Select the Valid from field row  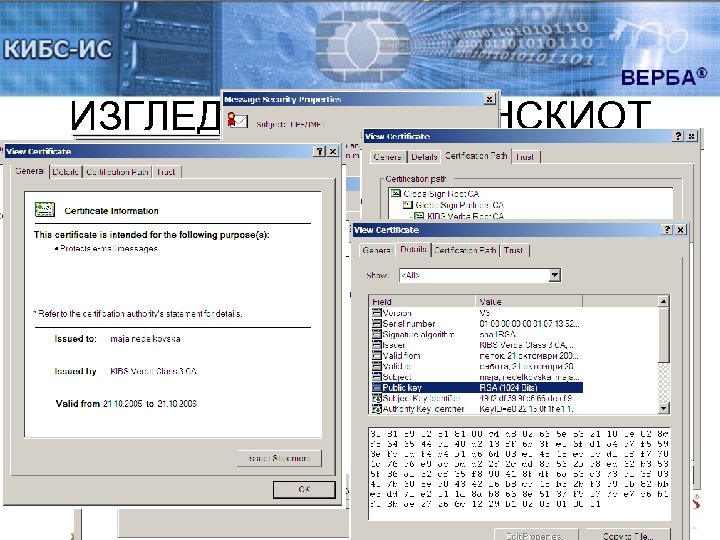click(x=477, y=355)
